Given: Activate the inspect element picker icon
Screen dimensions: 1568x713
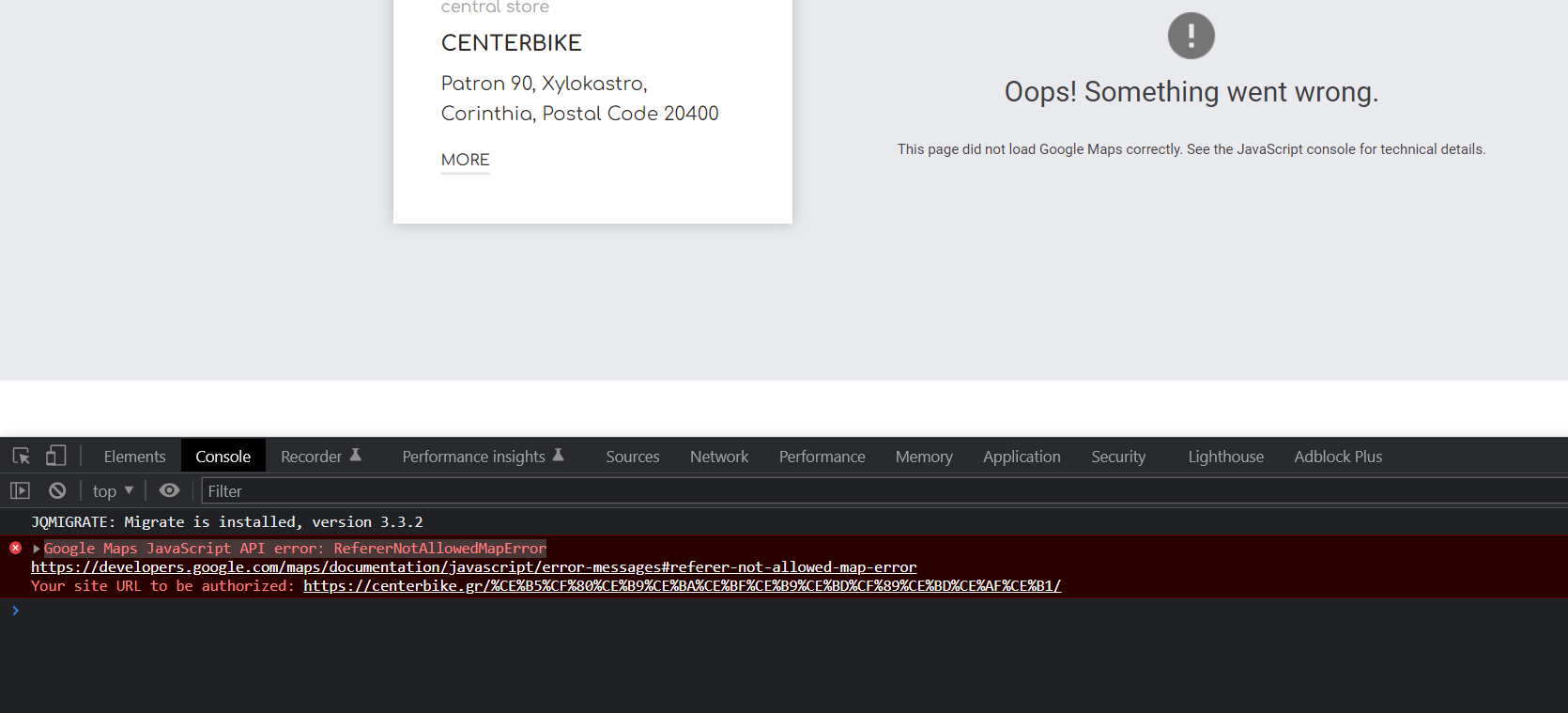Looking at the screenshot, I should pos(22,457).
